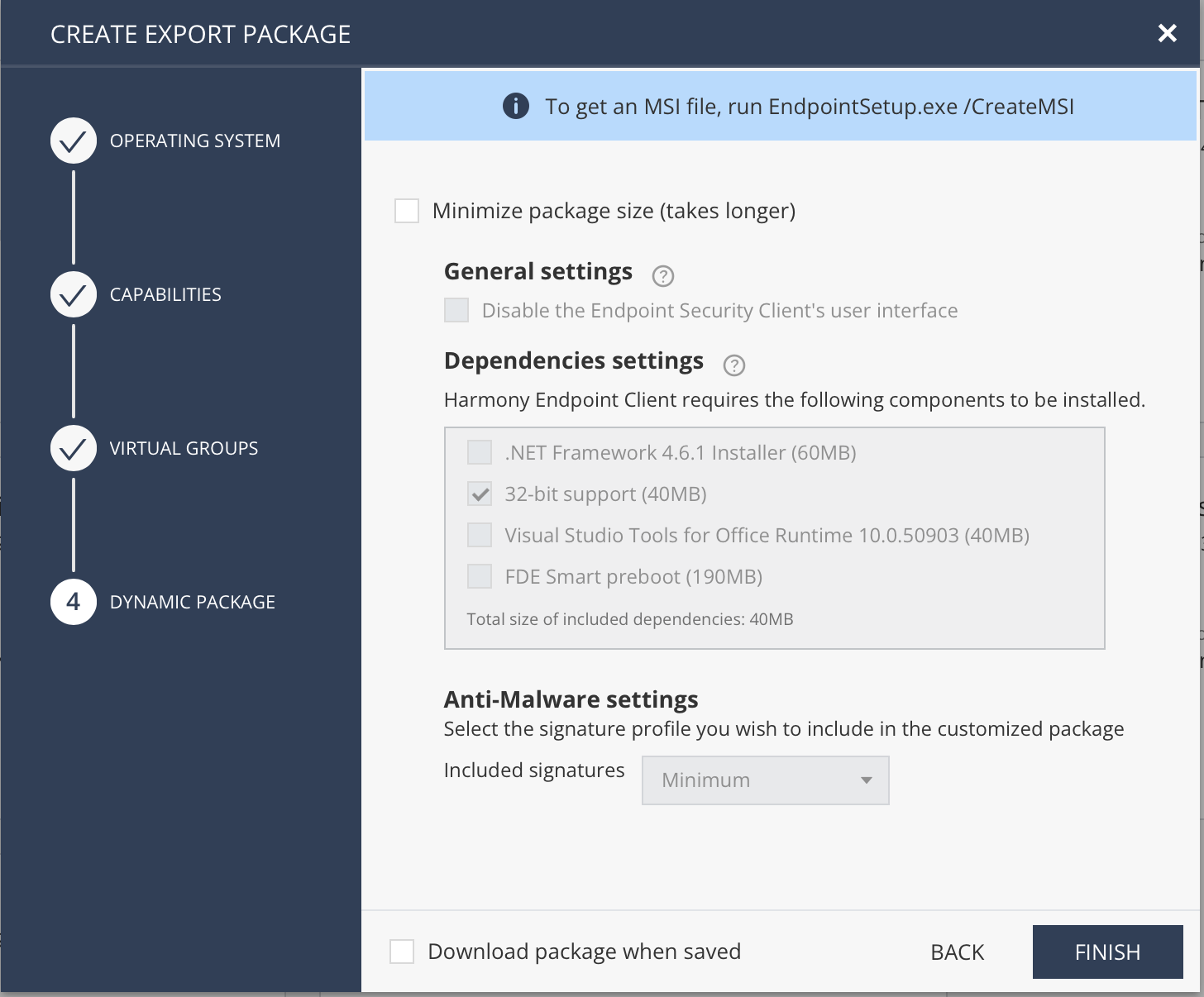
Task: Tick Disable the Endpoint Security Client's user interface
Action: coord(456,311)
